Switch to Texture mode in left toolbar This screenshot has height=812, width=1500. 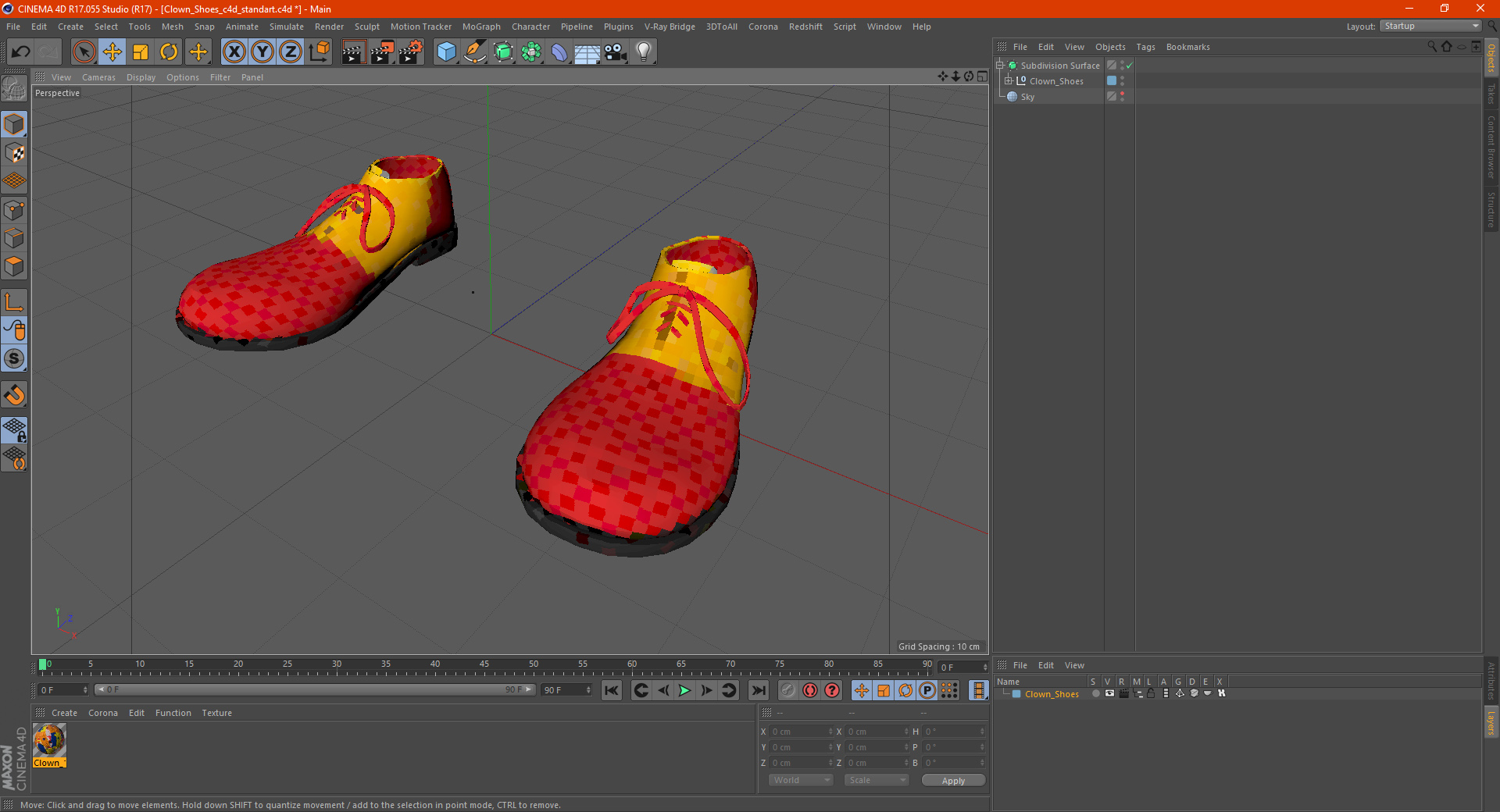(14, 153)
